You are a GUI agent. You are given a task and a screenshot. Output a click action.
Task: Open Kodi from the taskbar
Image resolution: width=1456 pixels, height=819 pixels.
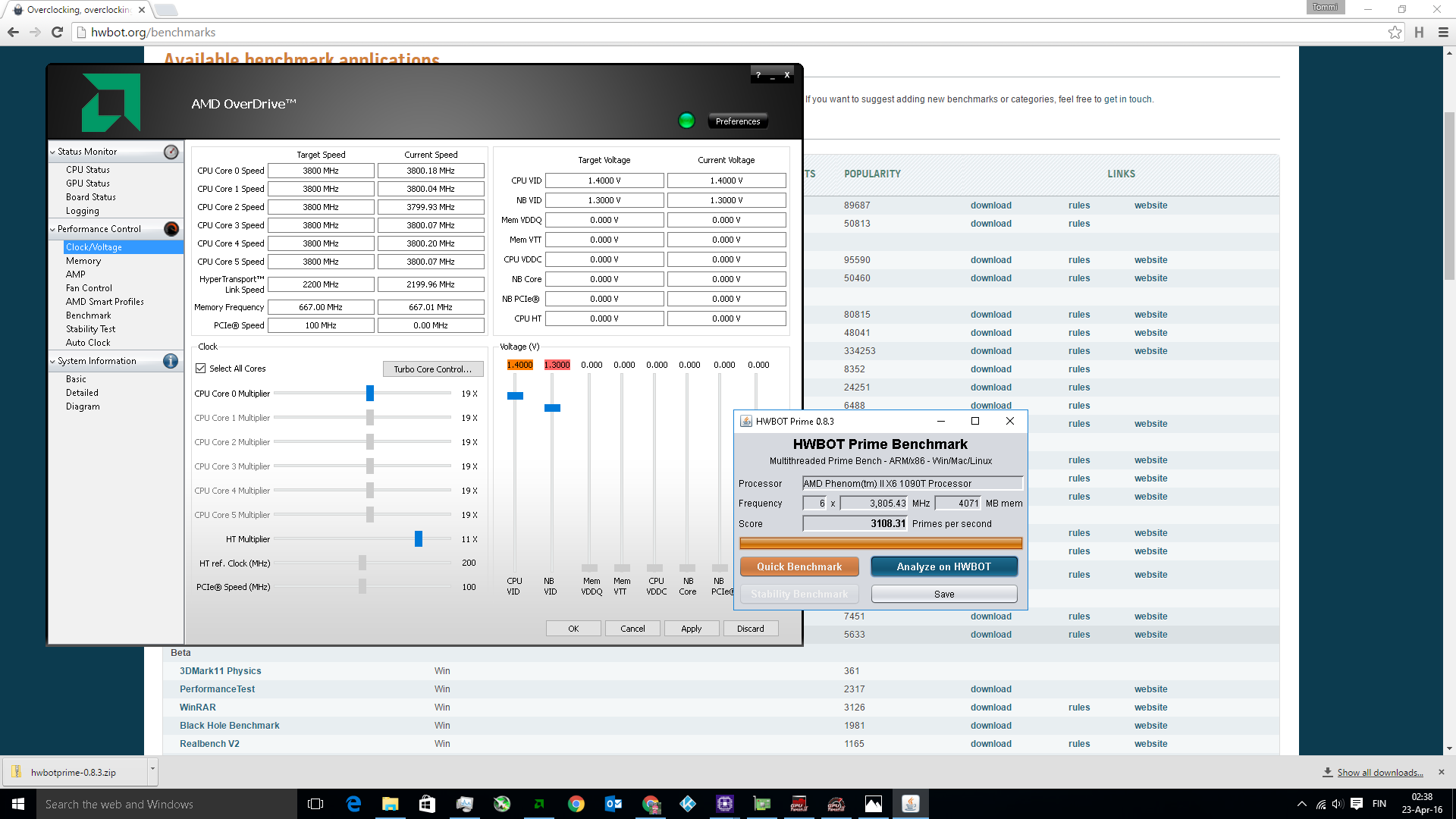tap(688, 804)
